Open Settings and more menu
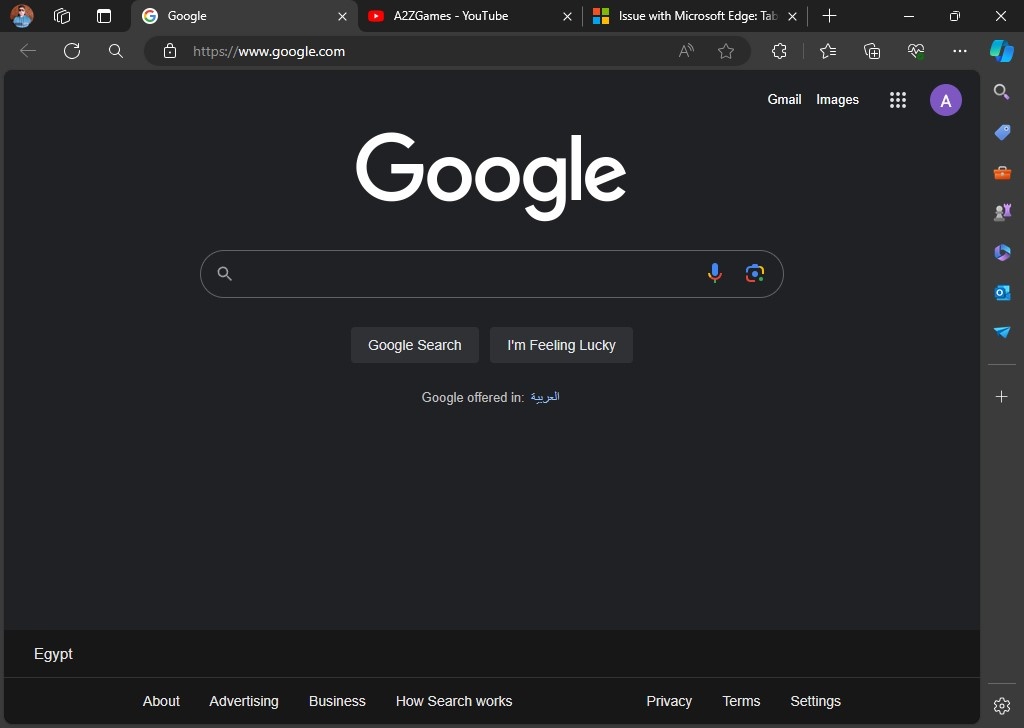Image resolution: width=1024 pixels, height=728 pixels. pyautogui.click(x=960, y=51)
